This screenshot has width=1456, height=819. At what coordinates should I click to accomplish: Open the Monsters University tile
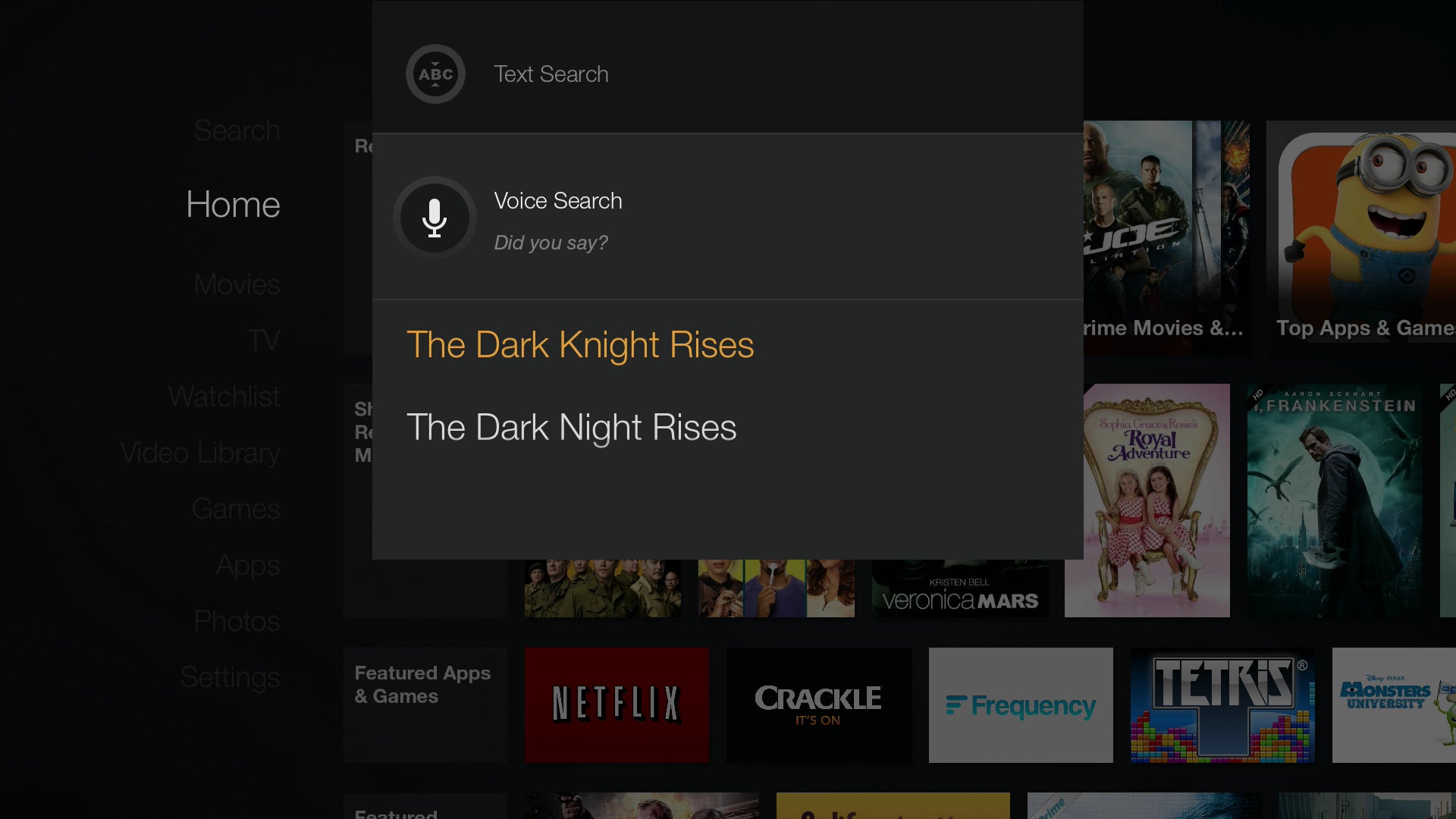tap(1394, 705)
